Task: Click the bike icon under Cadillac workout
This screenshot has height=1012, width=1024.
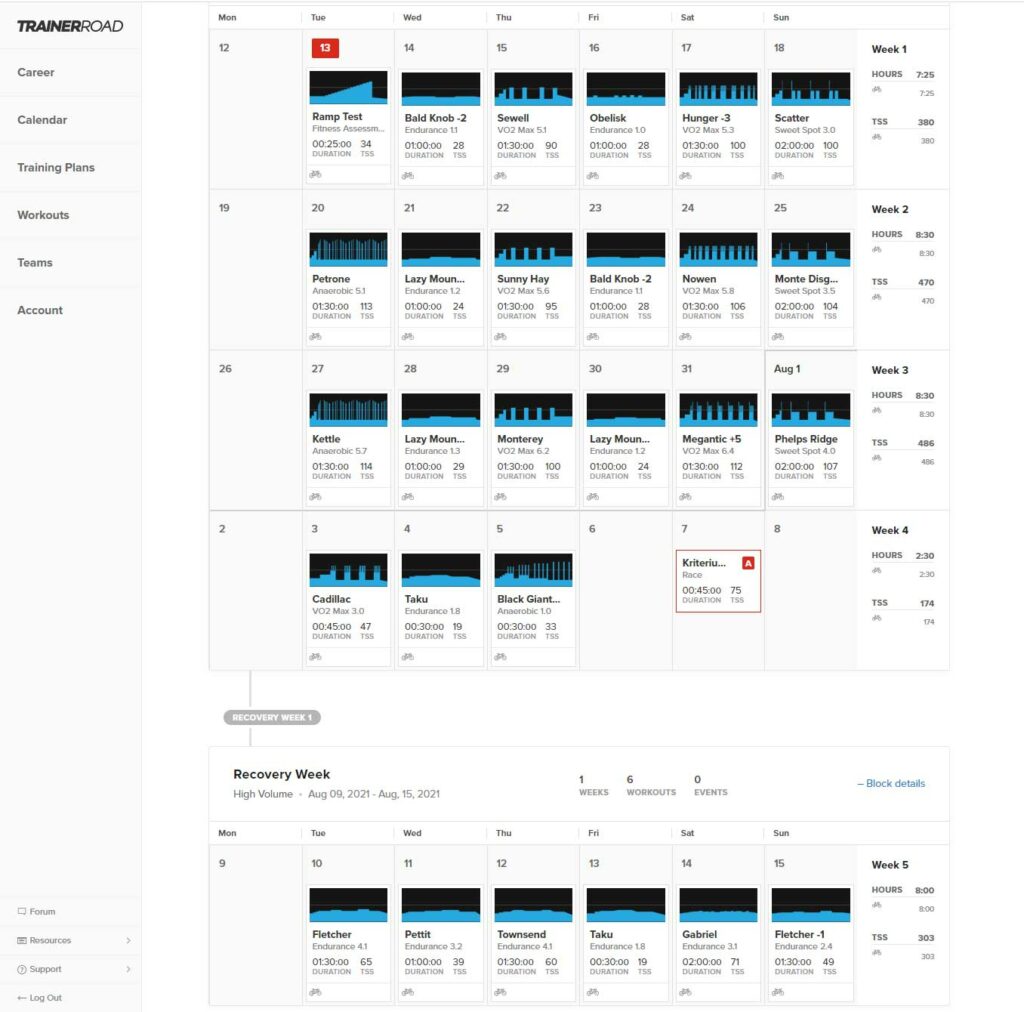Action: point(315,657)
